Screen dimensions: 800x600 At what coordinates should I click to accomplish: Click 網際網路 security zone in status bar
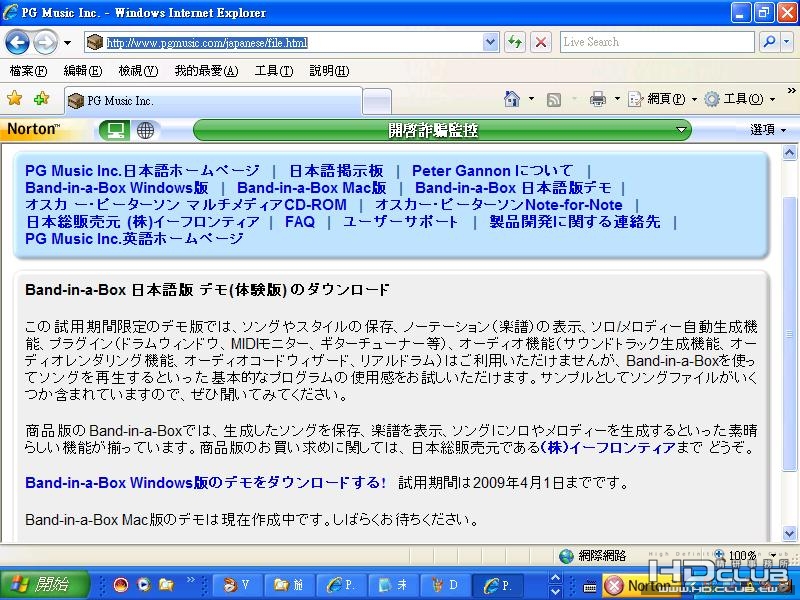tap(592, 556)
